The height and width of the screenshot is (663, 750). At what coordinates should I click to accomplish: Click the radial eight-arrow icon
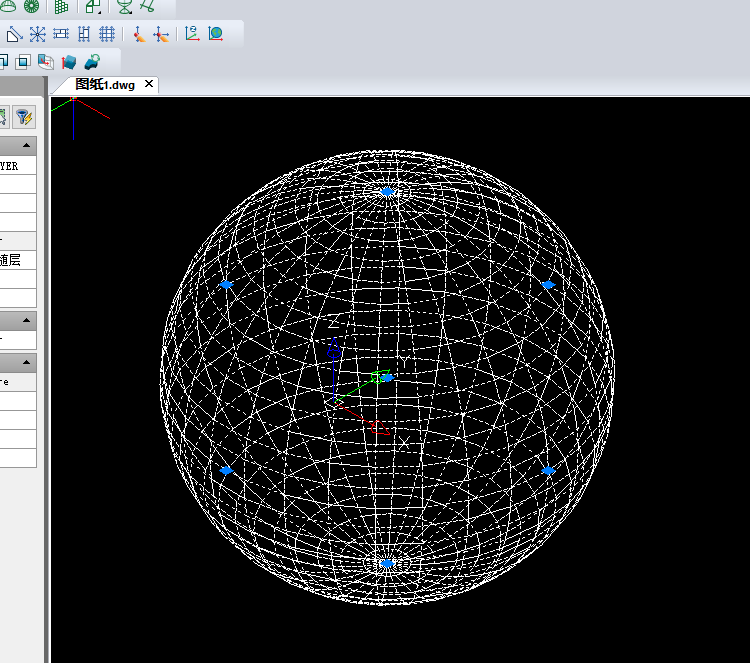point(37,34)
